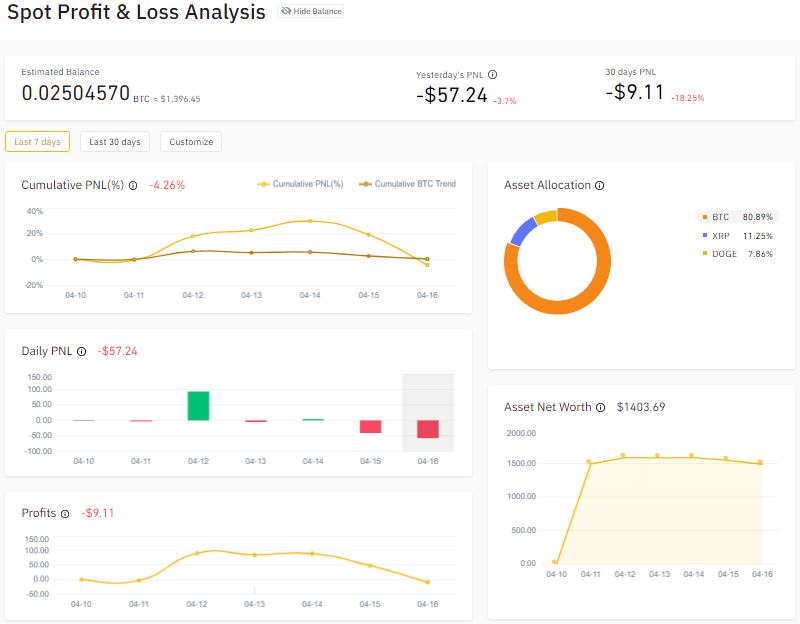Click the Hide Balance button
The image size is (800, 624).
pyautogui.click(x=311, y=11)
